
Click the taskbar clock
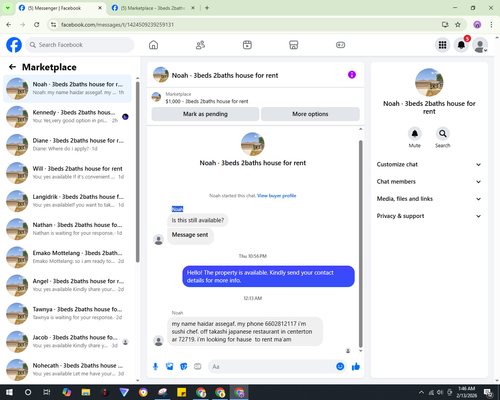466,392
